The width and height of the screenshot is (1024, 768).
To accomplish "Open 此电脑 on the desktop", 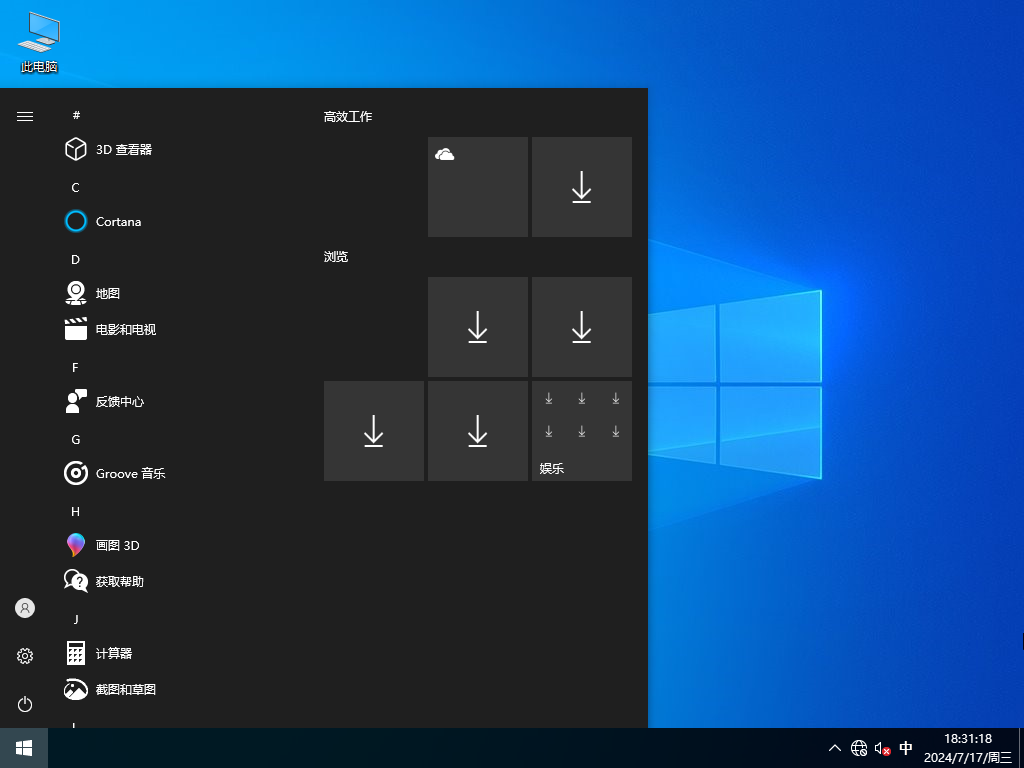I will [38, 40].
